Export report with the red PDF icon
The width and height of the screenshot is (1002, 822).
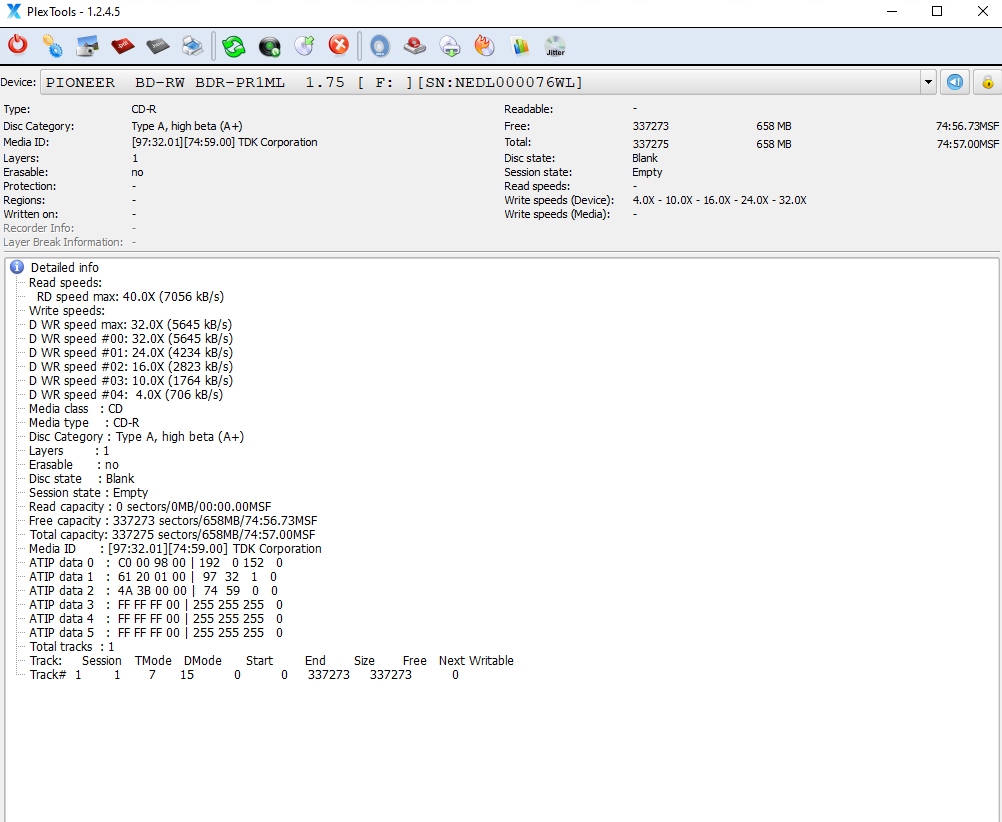(122, 45)
